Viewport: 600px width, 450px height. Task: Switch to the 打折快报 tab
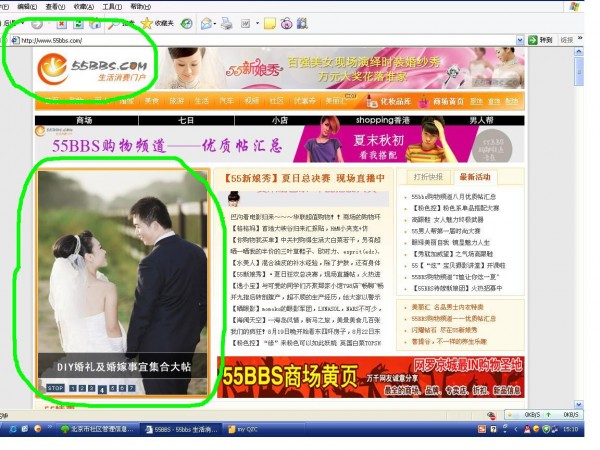tap(428, 177)
